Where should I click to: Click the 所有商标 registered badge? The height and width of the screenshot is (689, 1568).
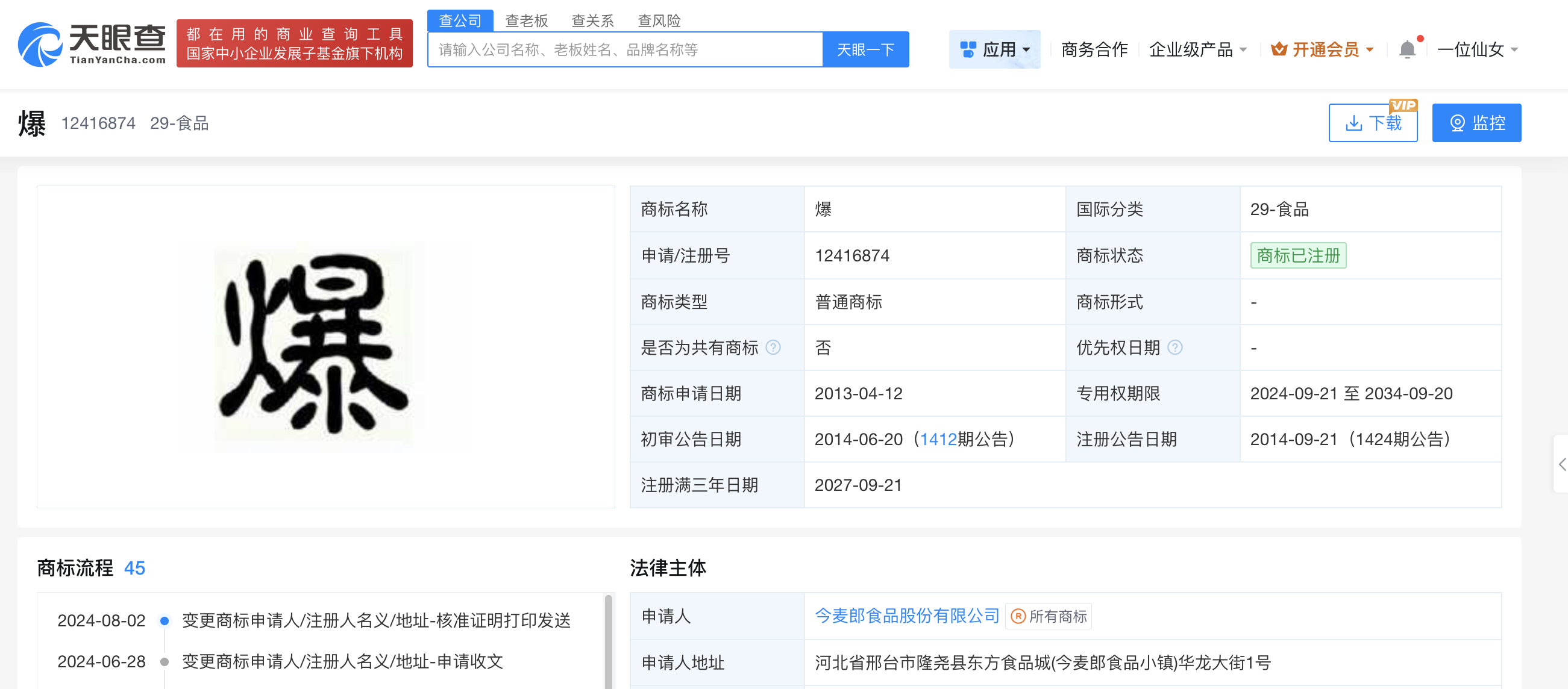1048,616
